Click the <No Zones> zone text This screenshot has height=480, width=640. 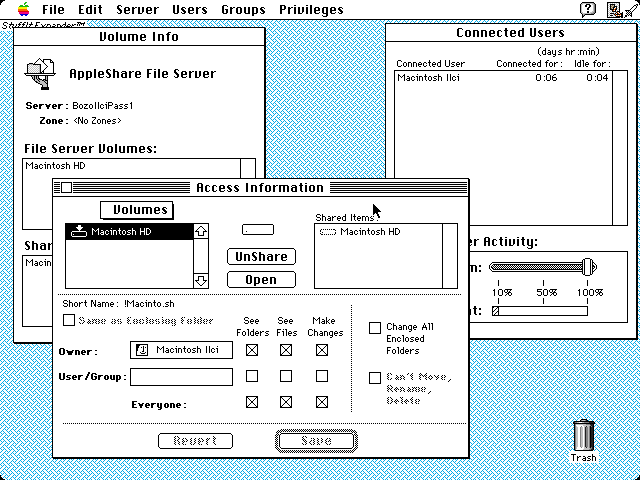[x=97, y=121]
